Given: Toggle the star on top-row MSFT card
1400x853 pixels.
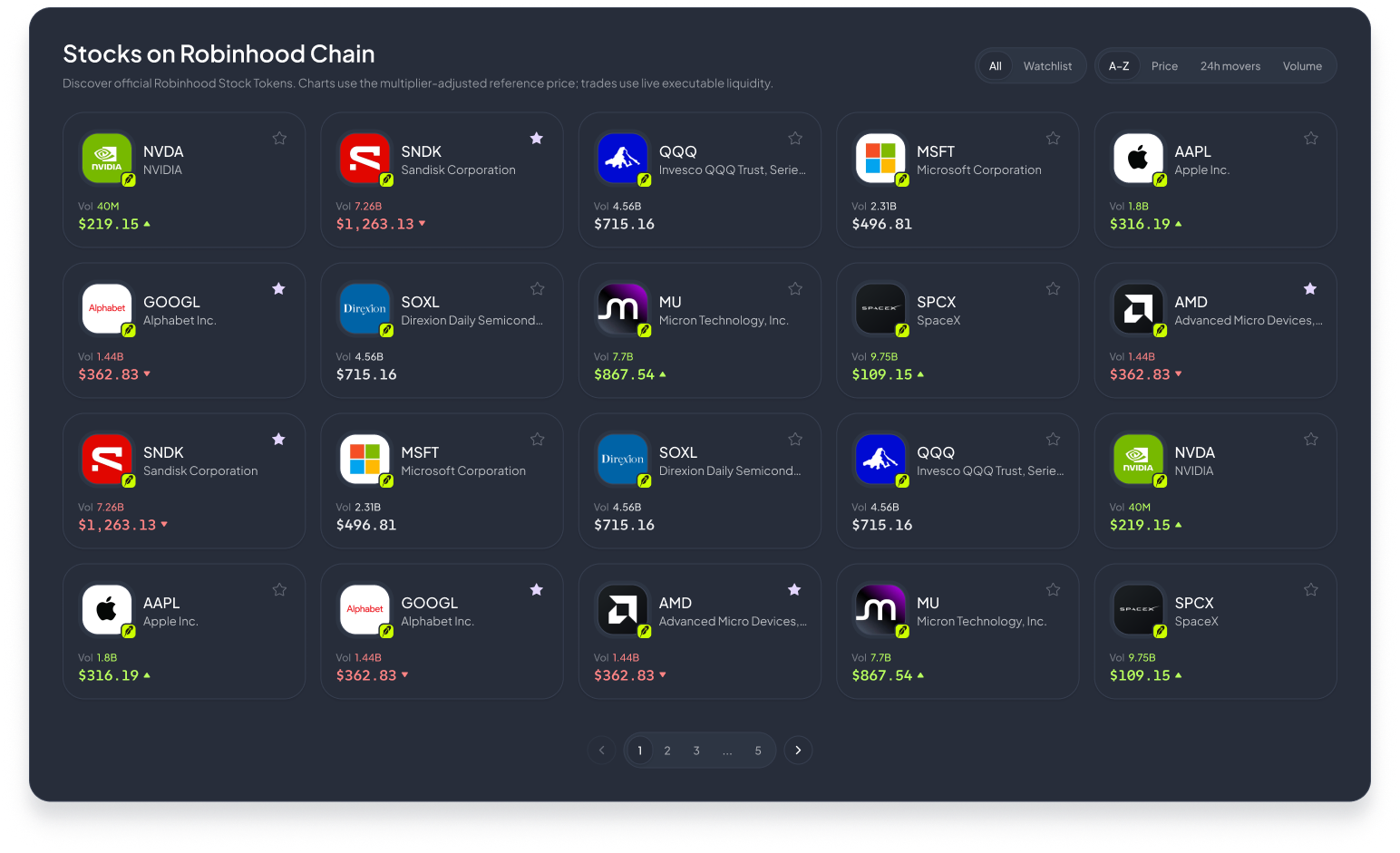Looking at the screenshot, I should tap(1053, 139).
